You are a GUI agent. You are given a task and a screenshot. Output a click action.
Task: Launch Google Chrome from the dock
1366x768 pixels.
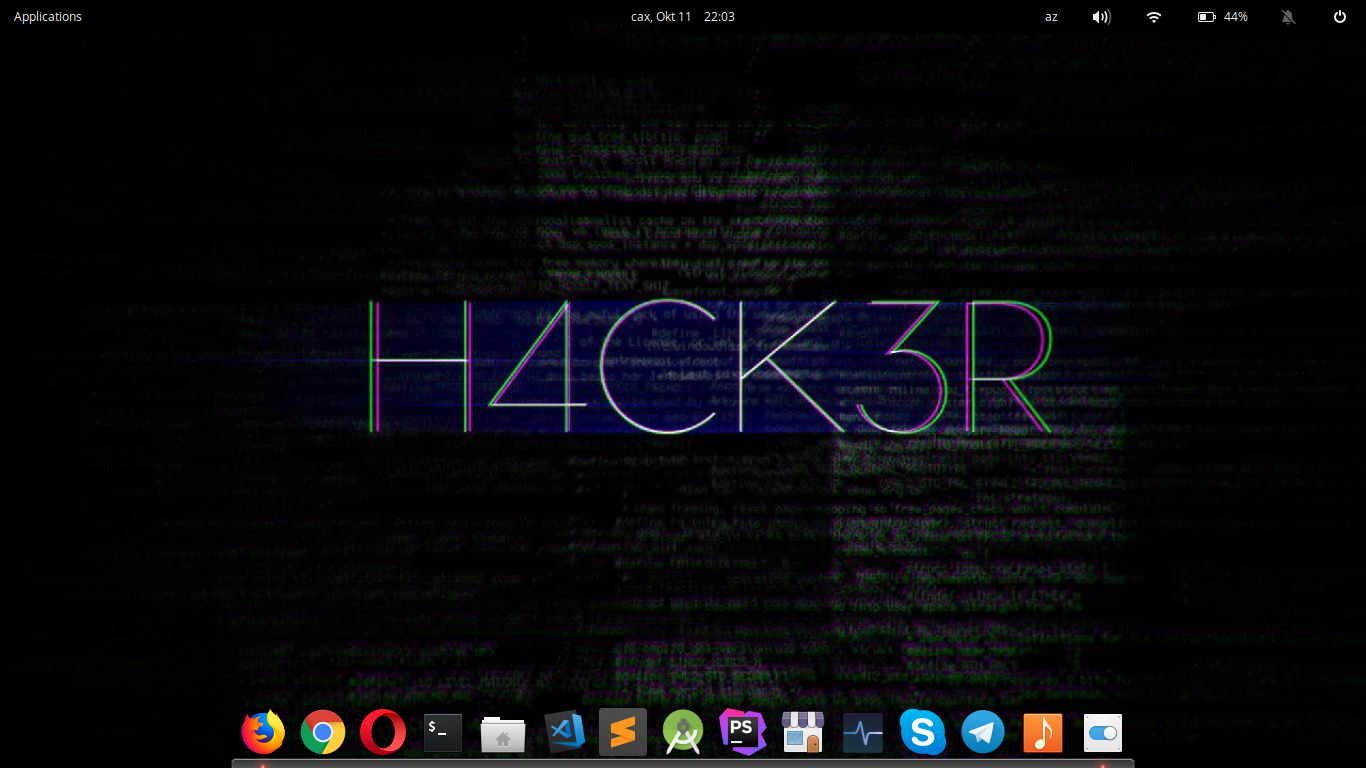323,733
